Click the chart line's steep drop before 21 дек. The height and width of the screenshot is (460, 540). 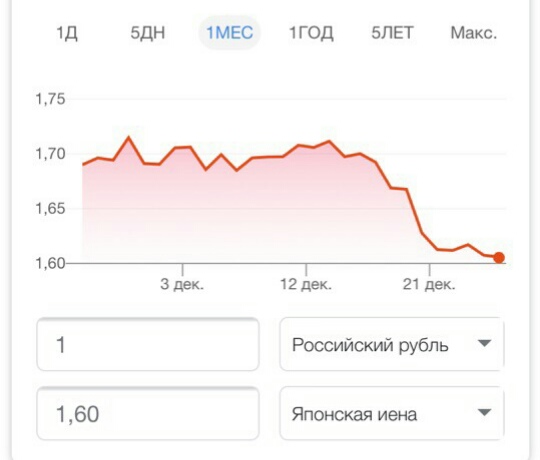pyautogui.click(x=415, y=211)
